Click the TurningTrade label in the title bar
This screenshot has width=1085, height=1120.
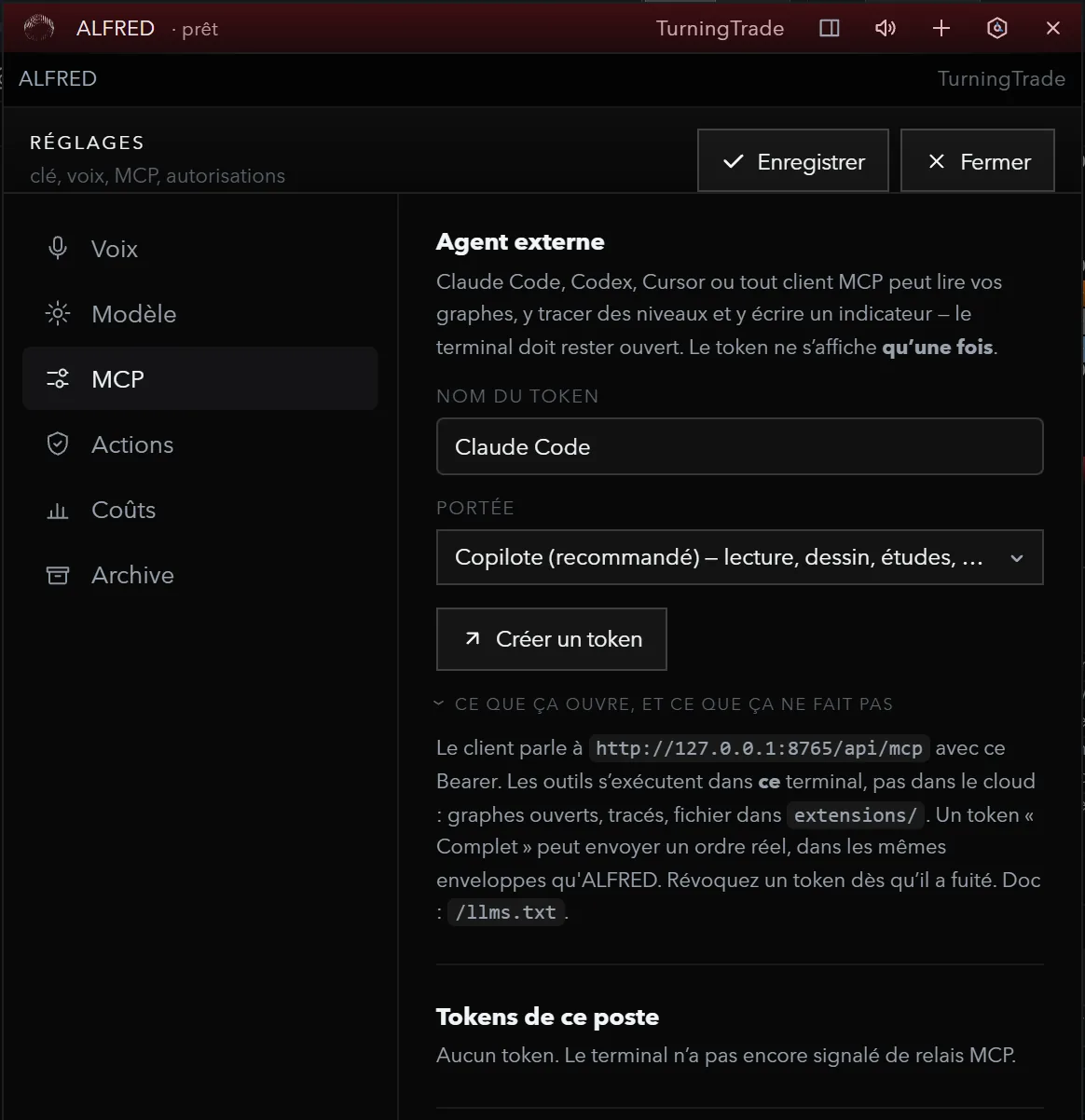[x=720, y=28]
